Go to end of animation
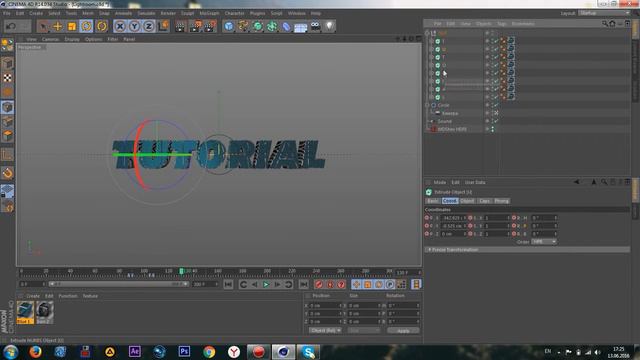The width and height of the screenshot is (640, 360). pos(304,284)
